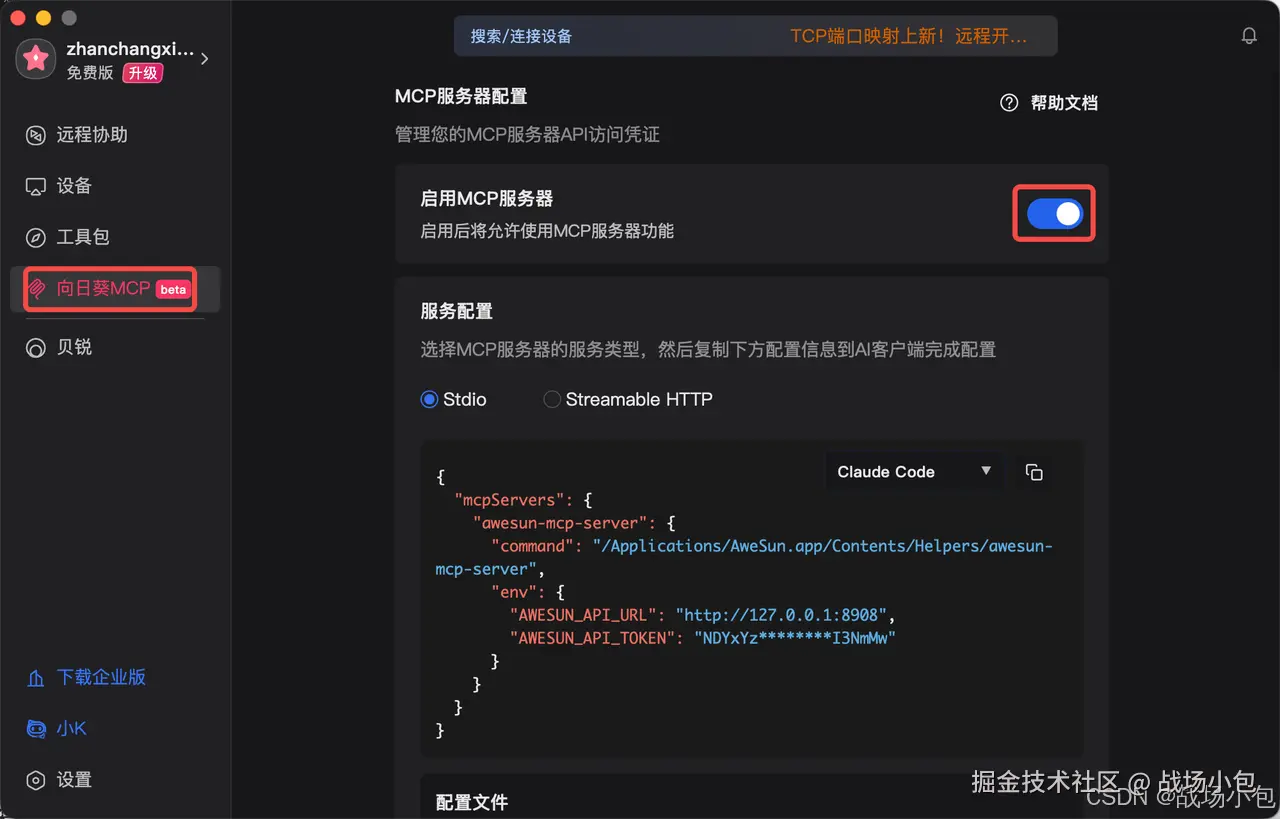
Task: Expand the user profile zhanchangxi chevron
Action: [x=204, y=58]
